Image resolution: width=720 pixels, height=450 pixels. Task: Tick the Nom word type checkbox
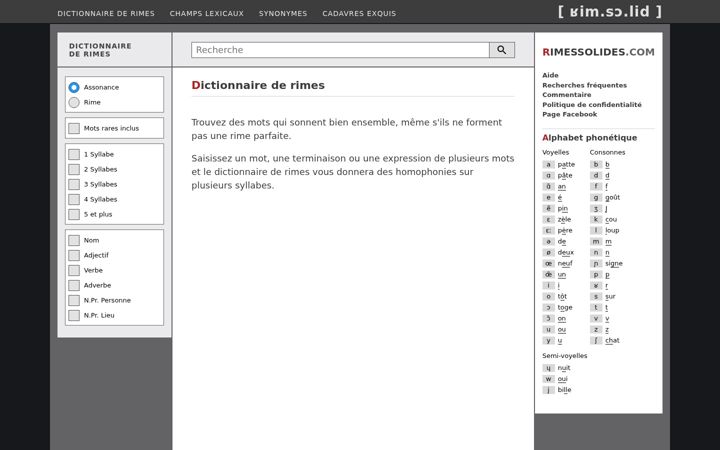pyautogui.click(x=74, y=240)
